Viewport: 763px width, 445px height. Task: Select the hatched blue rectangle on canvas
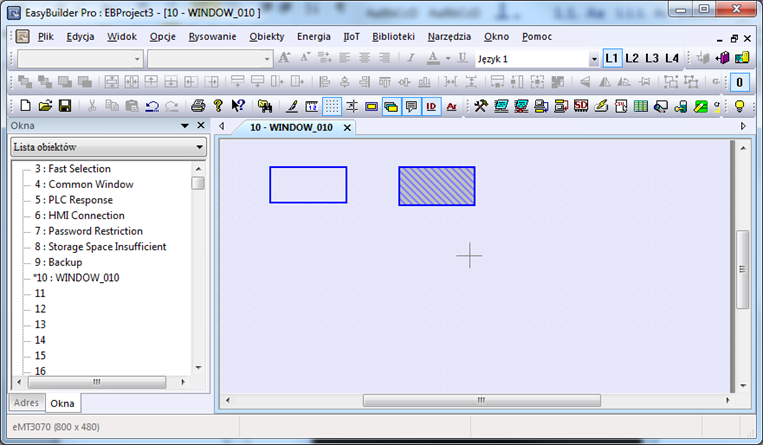436,186
